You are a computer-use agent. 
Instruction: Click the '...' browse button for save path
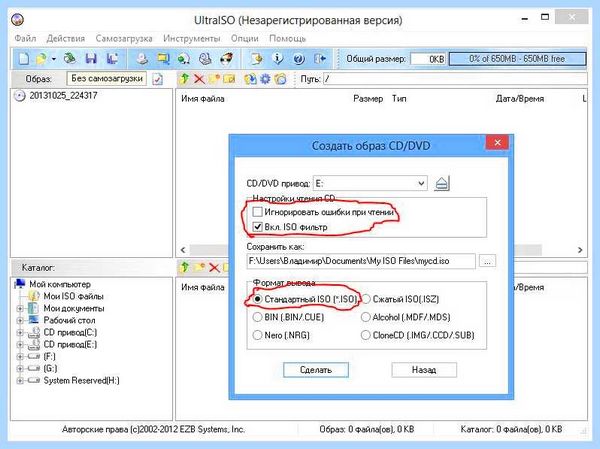coord(487,261)
